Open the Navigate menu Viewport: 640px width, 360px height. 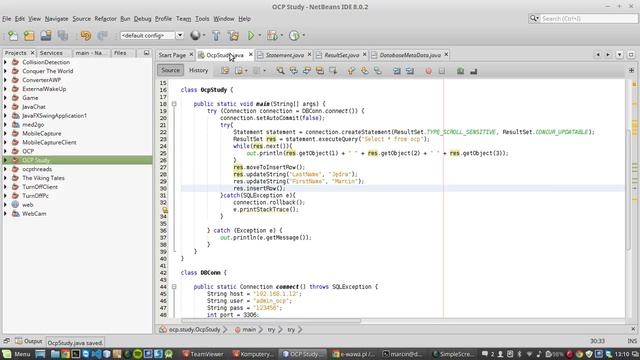point(56,19)
